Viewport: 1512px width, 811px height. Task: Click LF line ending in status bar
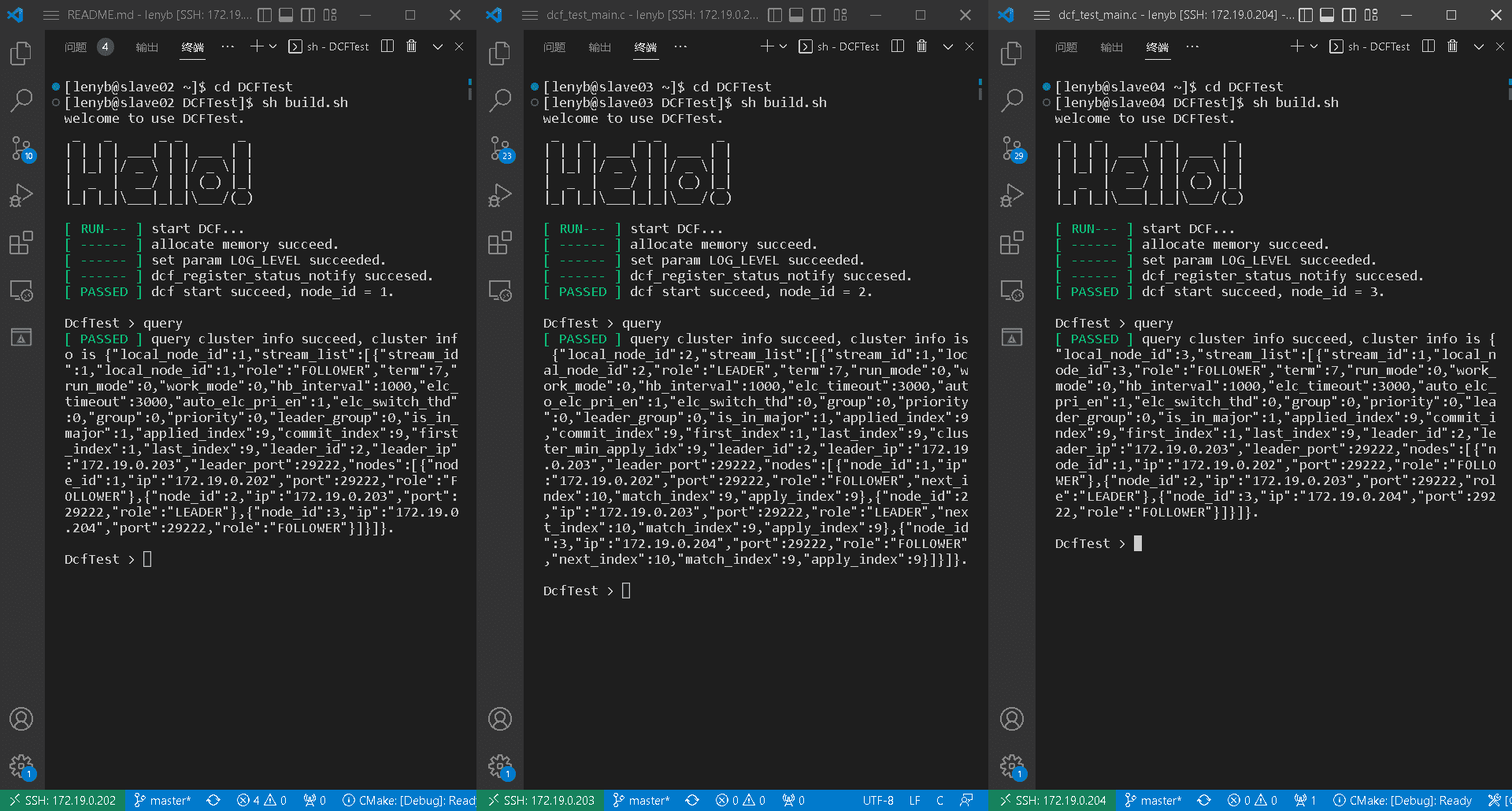point(914,801)
